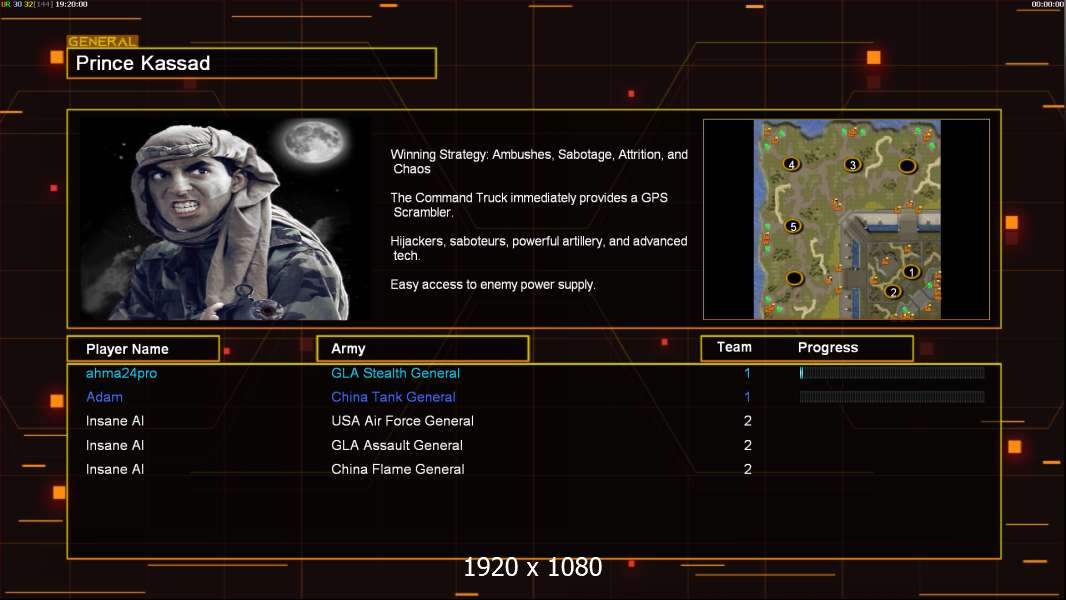Click the Prince Kassad general name box
Image resolution: width=1066 pixels, height=600 pixels.
(x=252, y=63)
